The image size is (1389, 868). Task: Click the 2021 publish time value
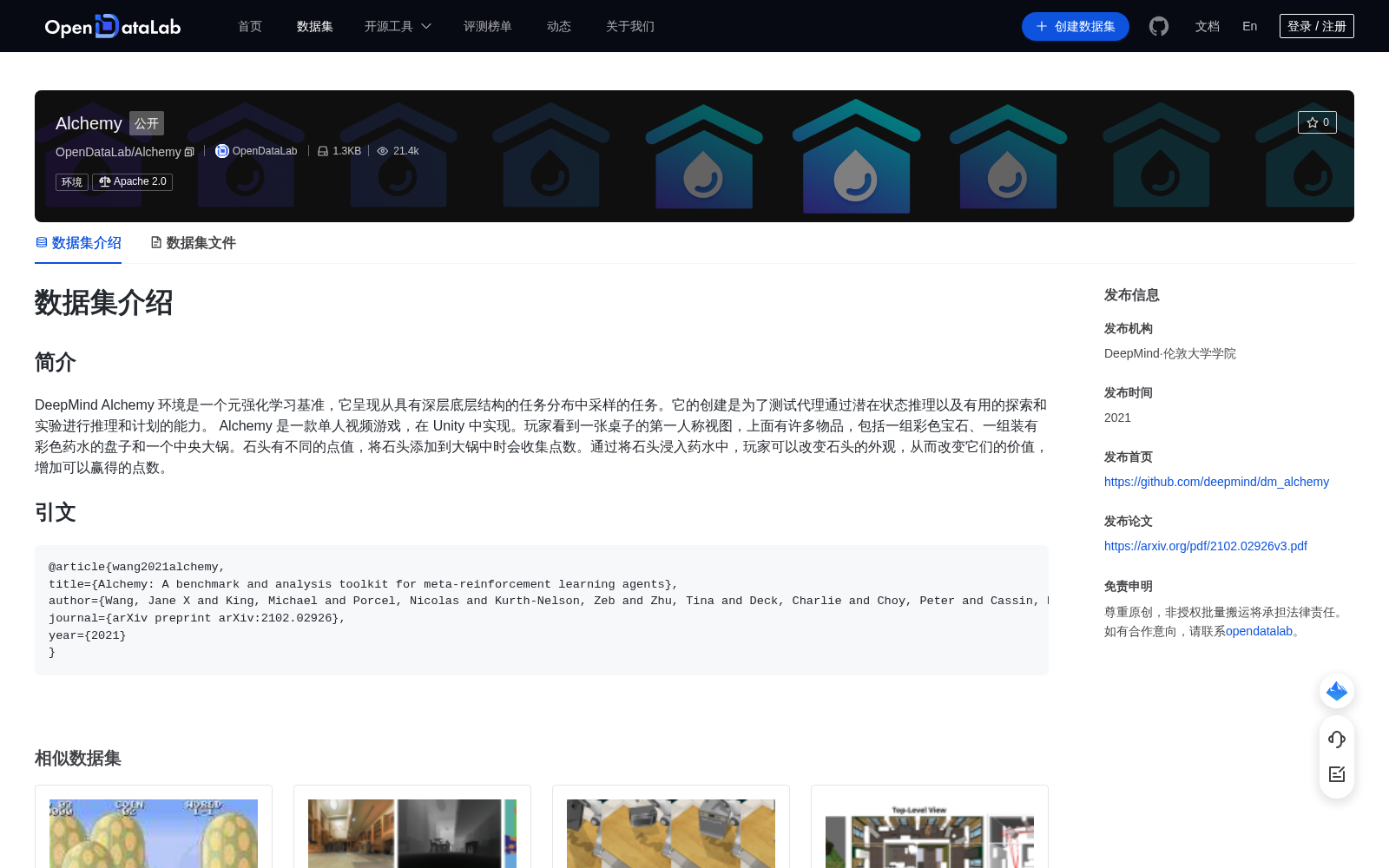1117,418
